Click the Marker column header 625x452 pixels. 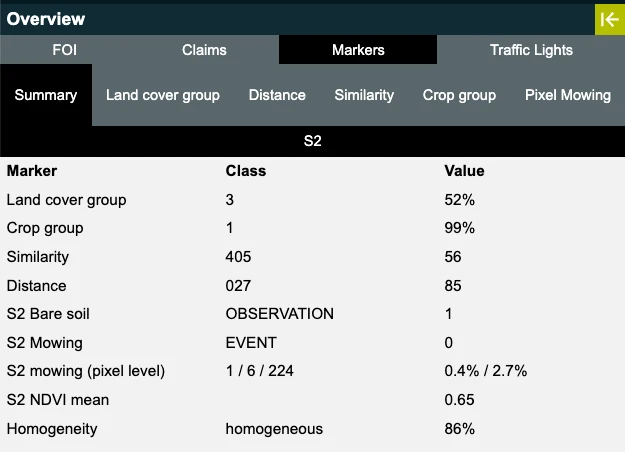(x=32, y=171)
